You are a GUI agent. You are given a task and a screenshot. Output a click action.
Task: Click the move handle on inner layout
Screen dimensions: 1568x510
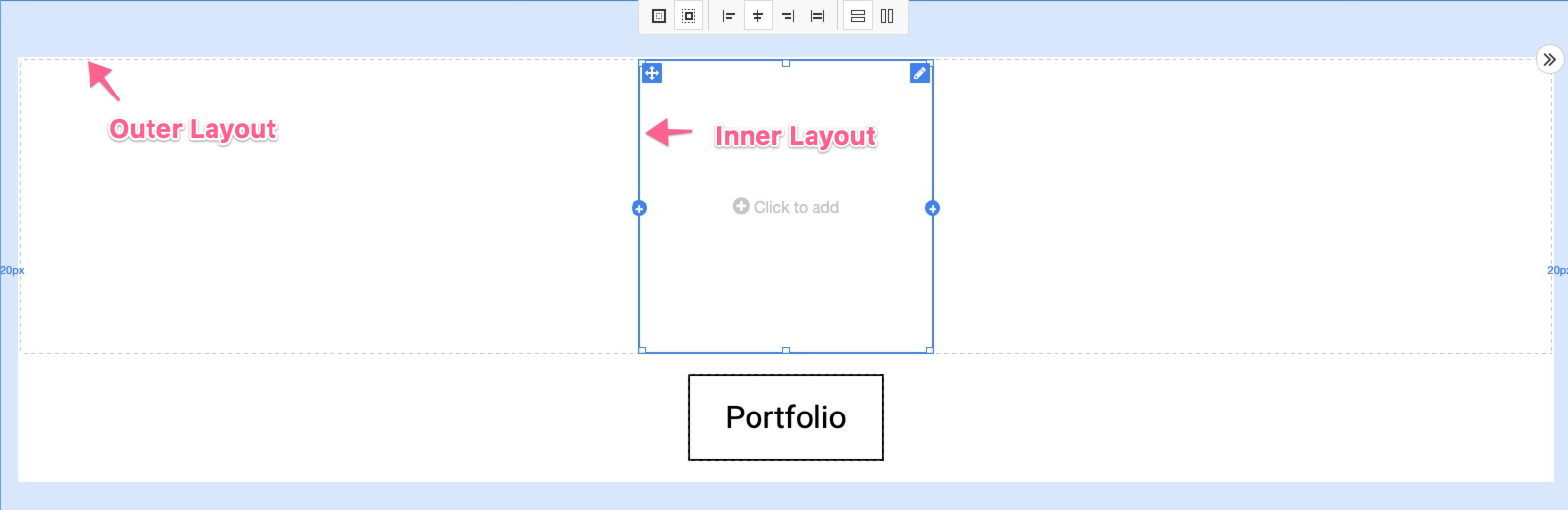click(652, 73)
